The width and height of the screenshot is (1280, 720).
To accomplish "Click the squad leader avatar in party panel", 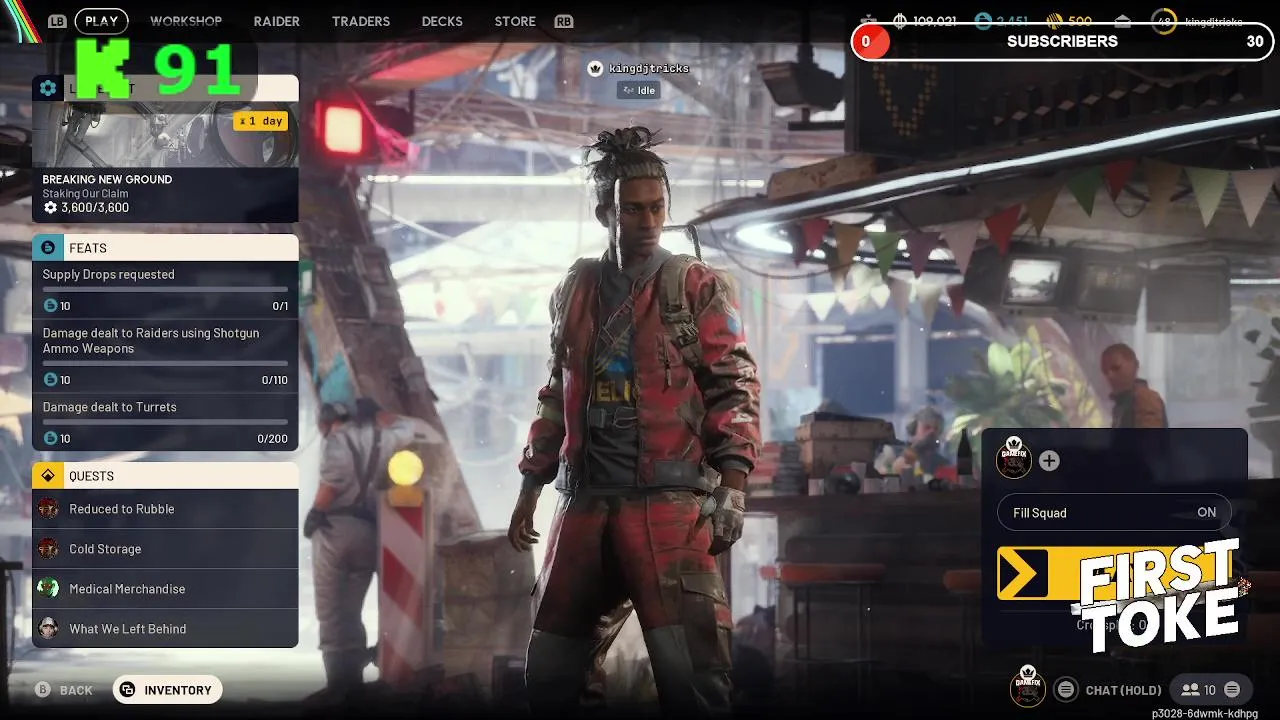I will (1015, 458).
